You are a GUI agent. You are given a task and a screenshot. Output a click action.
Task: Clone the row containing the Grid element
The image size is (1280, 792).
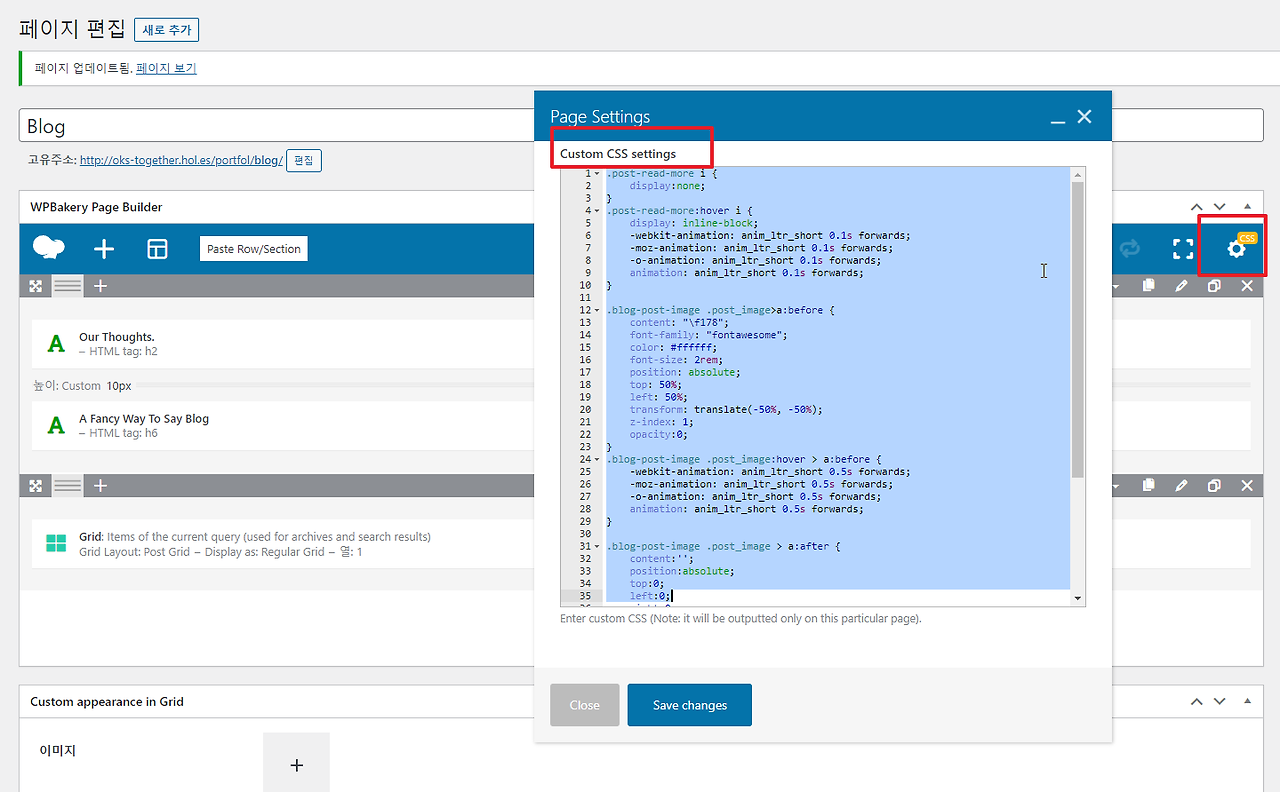pyautogui.click(x=1214, y=486)
